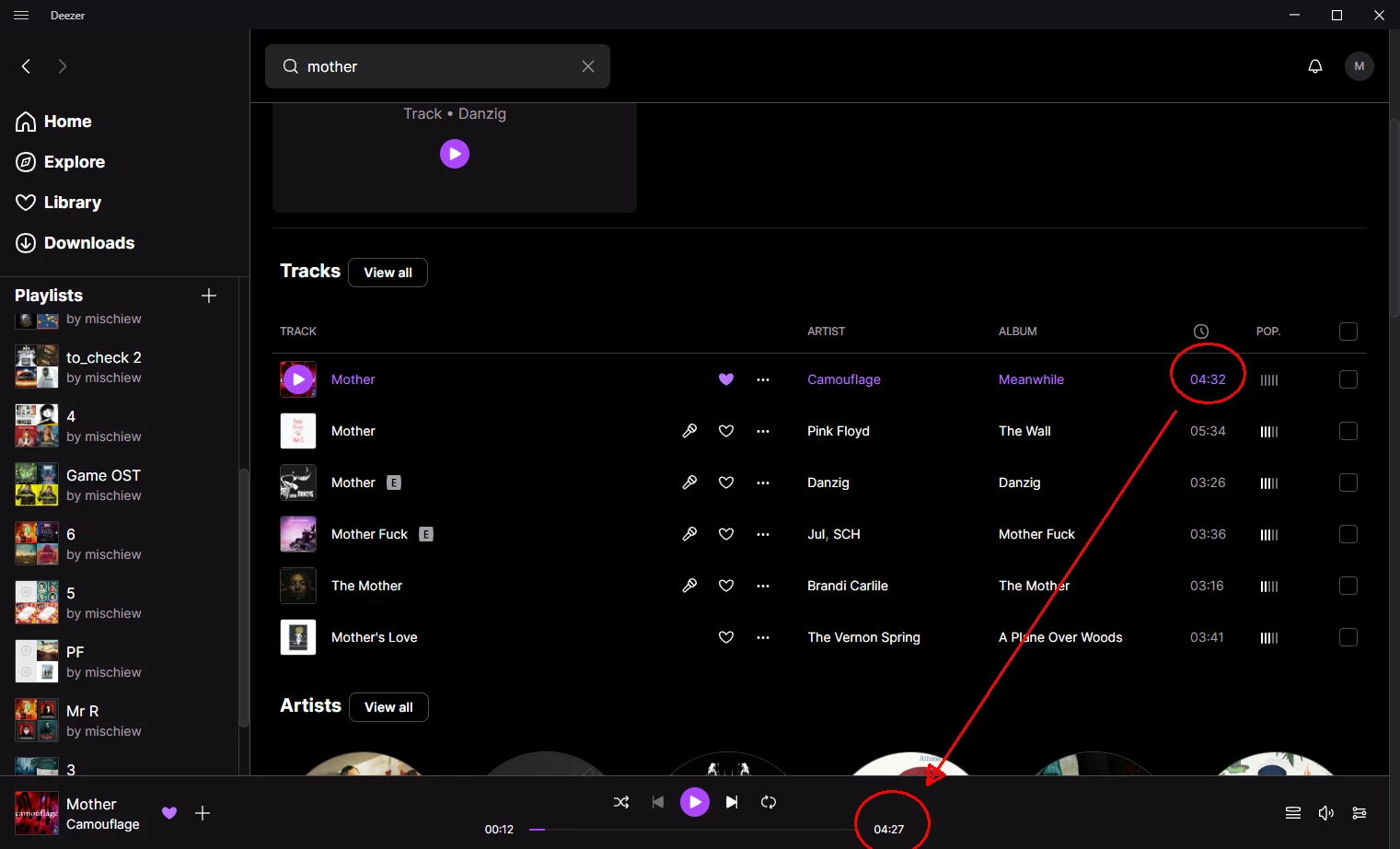Open the Brandi Carlile artist link
The height and width of the screenshot is (849, 1400).
coord(848,586)
